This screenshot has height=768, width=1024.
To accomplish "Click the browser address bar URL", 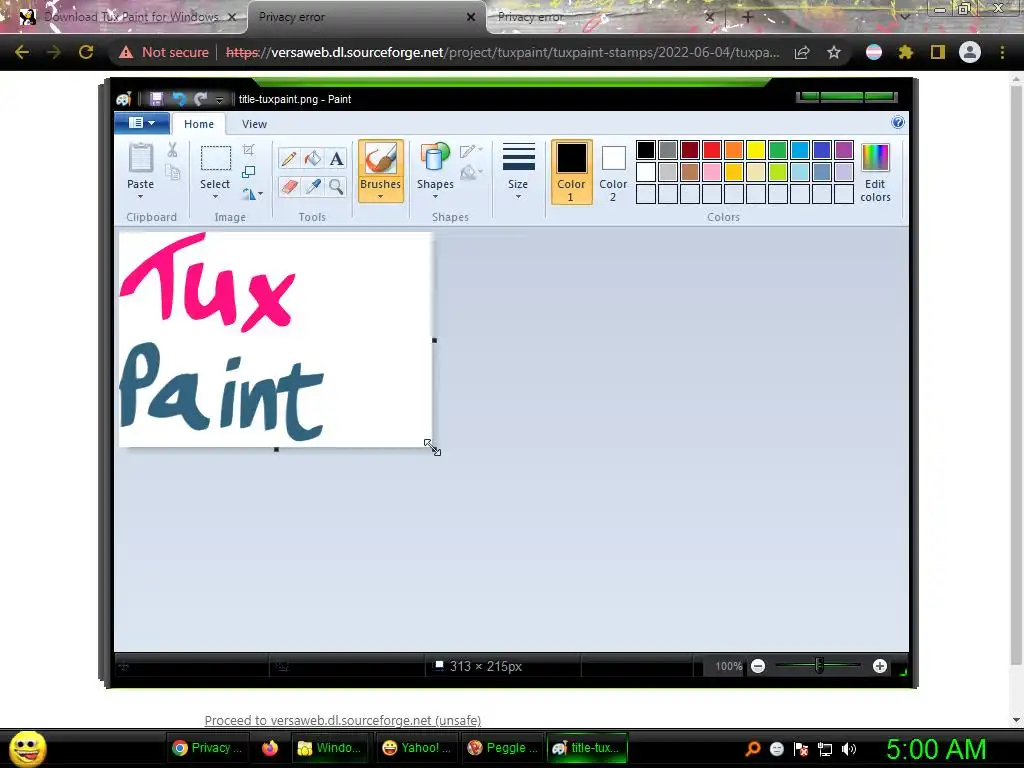I will click(x=503, y=52).
